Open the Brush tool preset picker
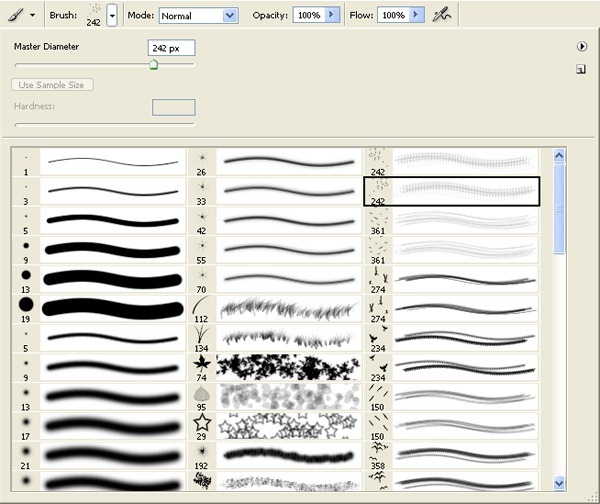This screenshot has height=504, width=600. [x=20, y=15]
